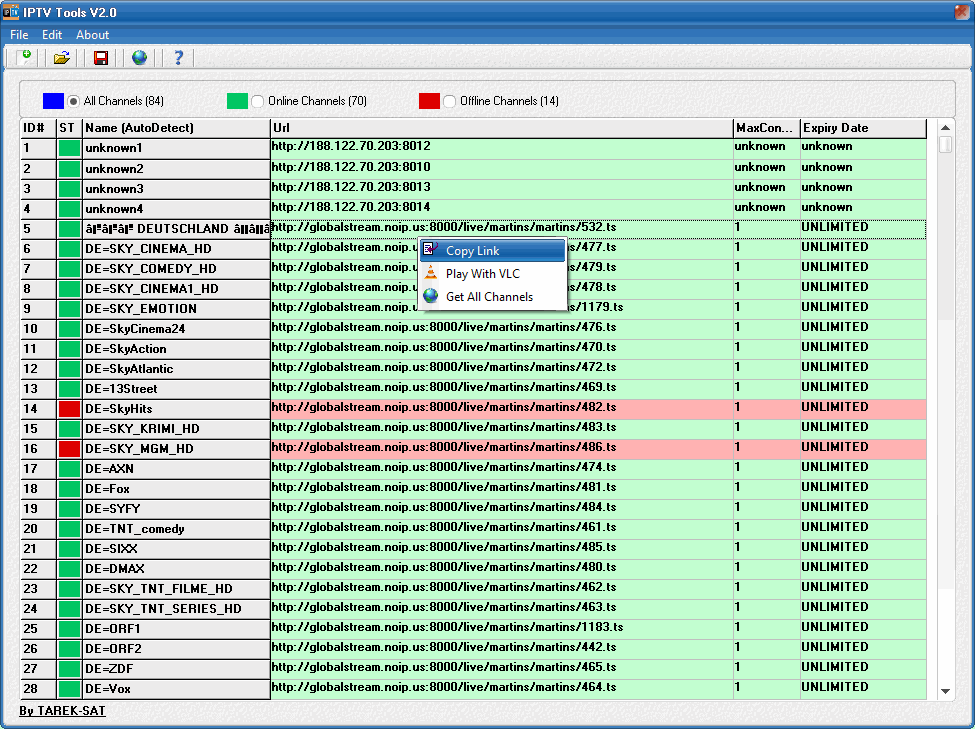Choose Copy Link from the context menu
Screen dimensions: 975x729
[x=492, y=251]
